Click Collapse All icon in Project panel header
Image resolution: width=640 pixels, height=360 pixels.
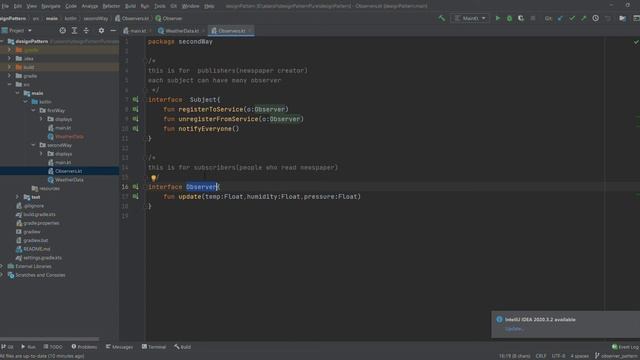coord(86,31)
